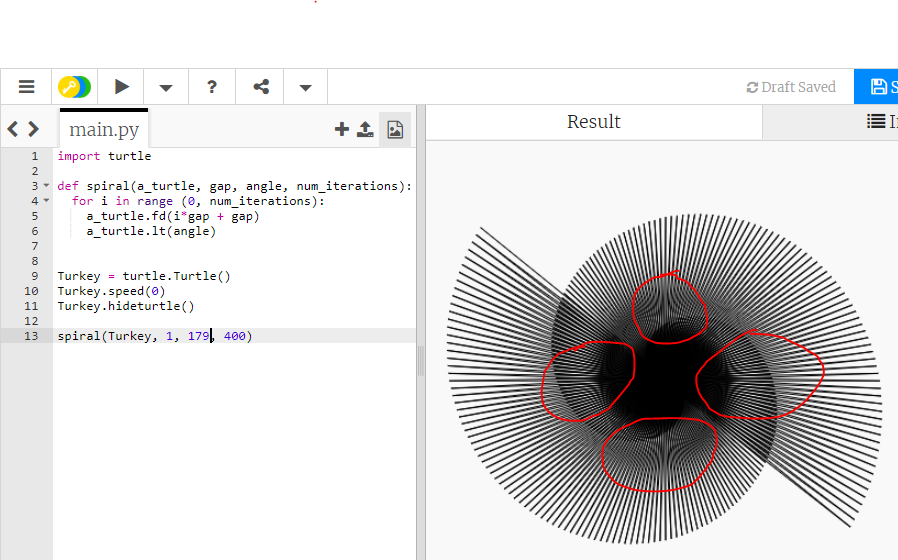Click the upload file icon
Viewport: 898px width, 560px height.
pyautogui.click(x=366, y=129)
